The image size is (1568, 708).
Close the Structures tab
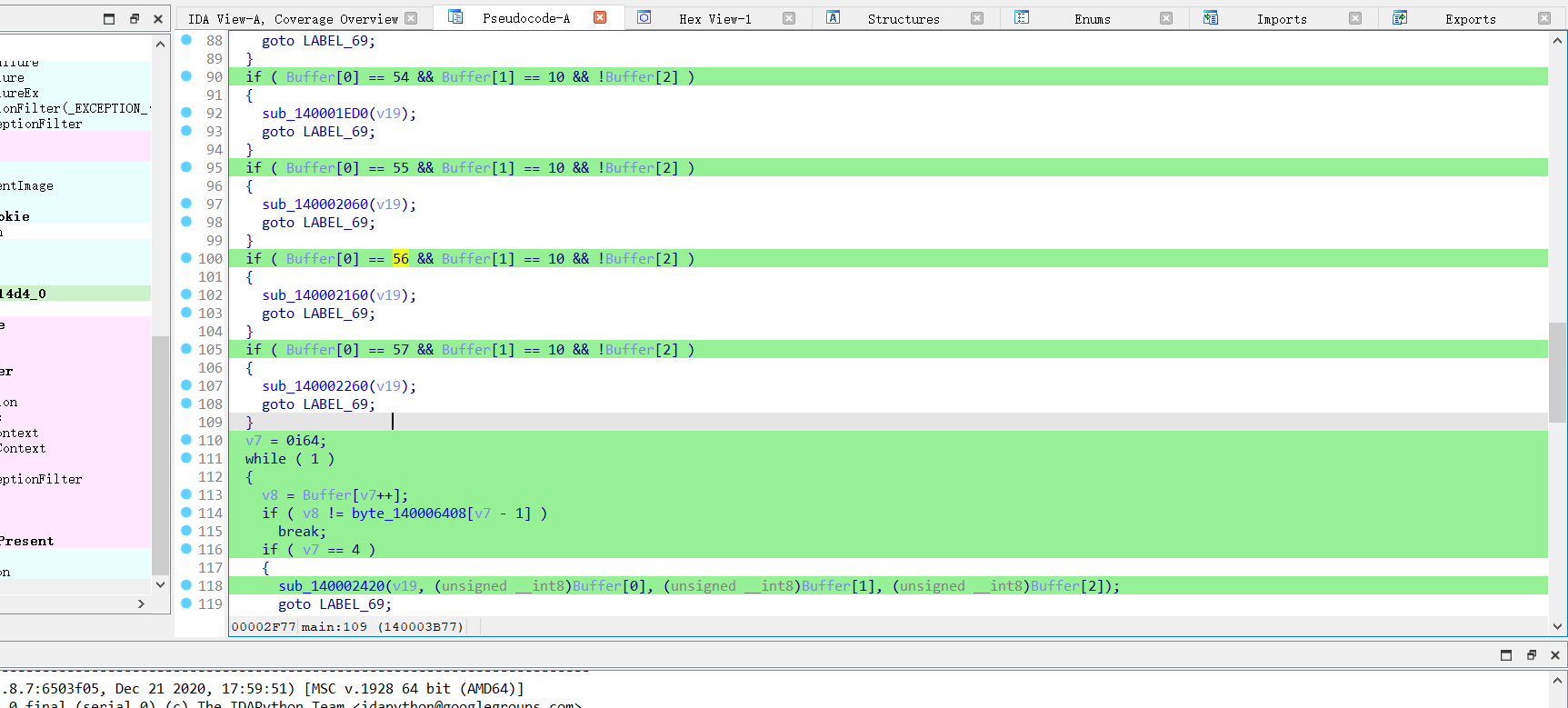(x=977, y=18)
